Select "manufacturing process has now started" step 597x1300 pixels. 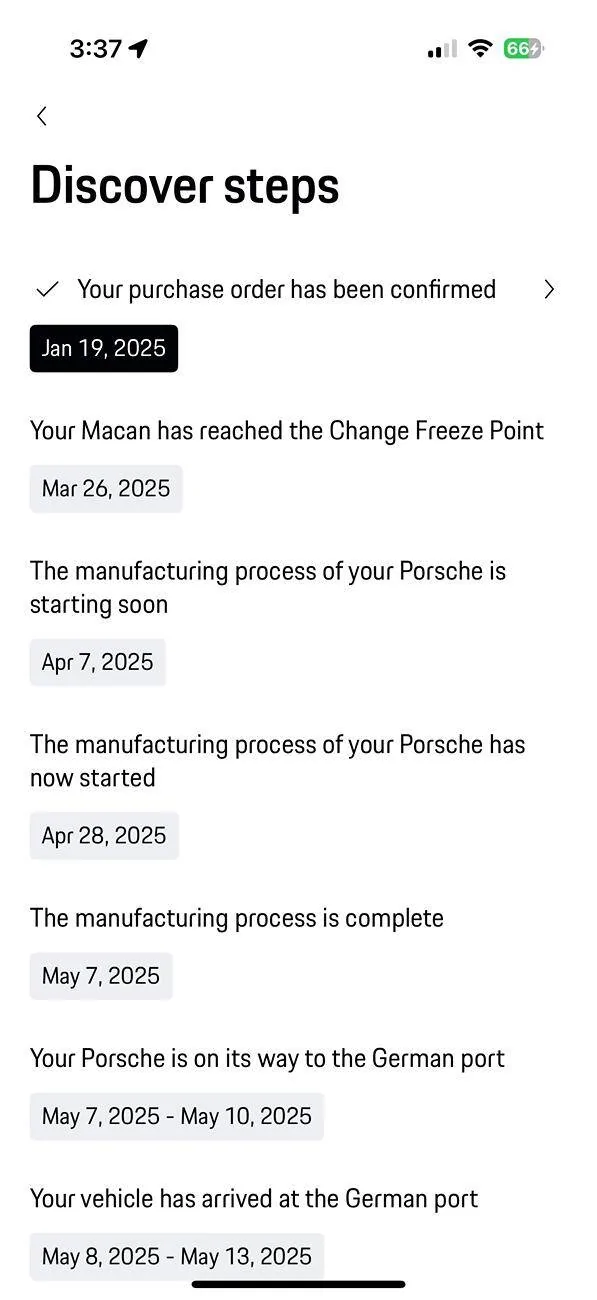coord(277,761)
